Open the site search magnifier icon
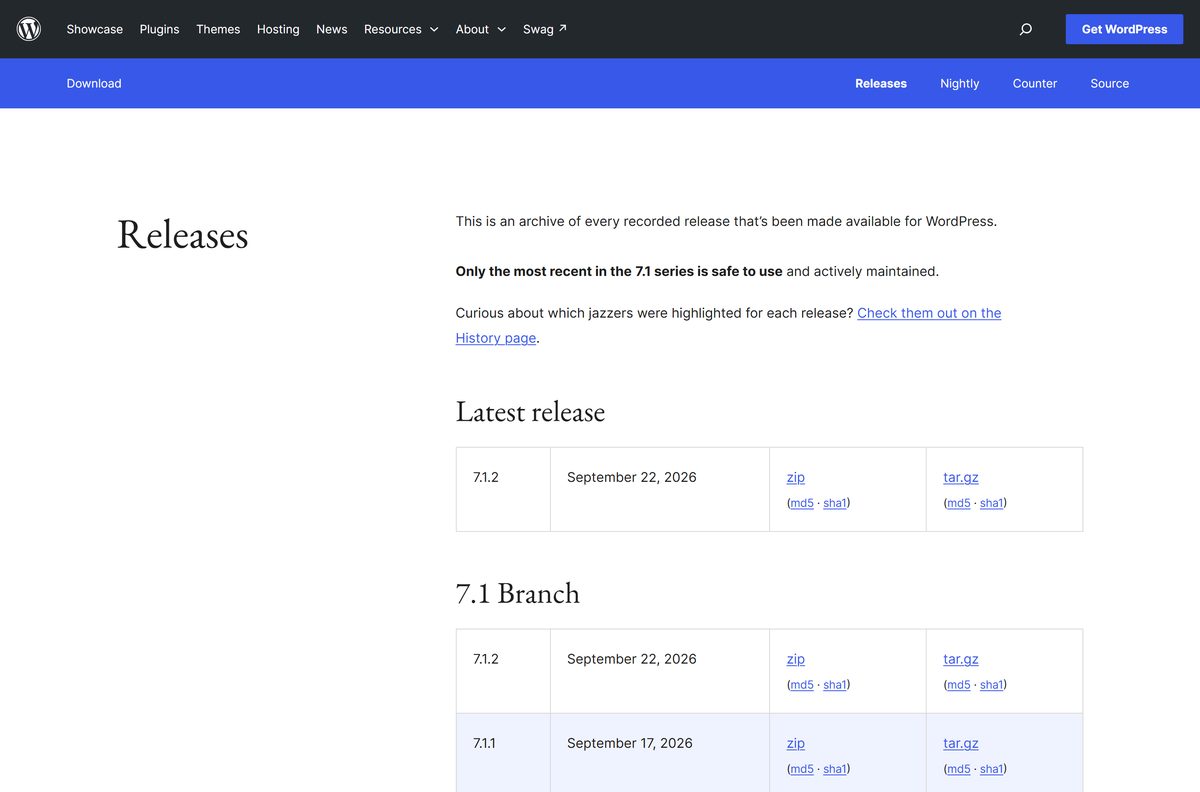The height and width of the screenshot is (792, 1200). click(1025, 29)
